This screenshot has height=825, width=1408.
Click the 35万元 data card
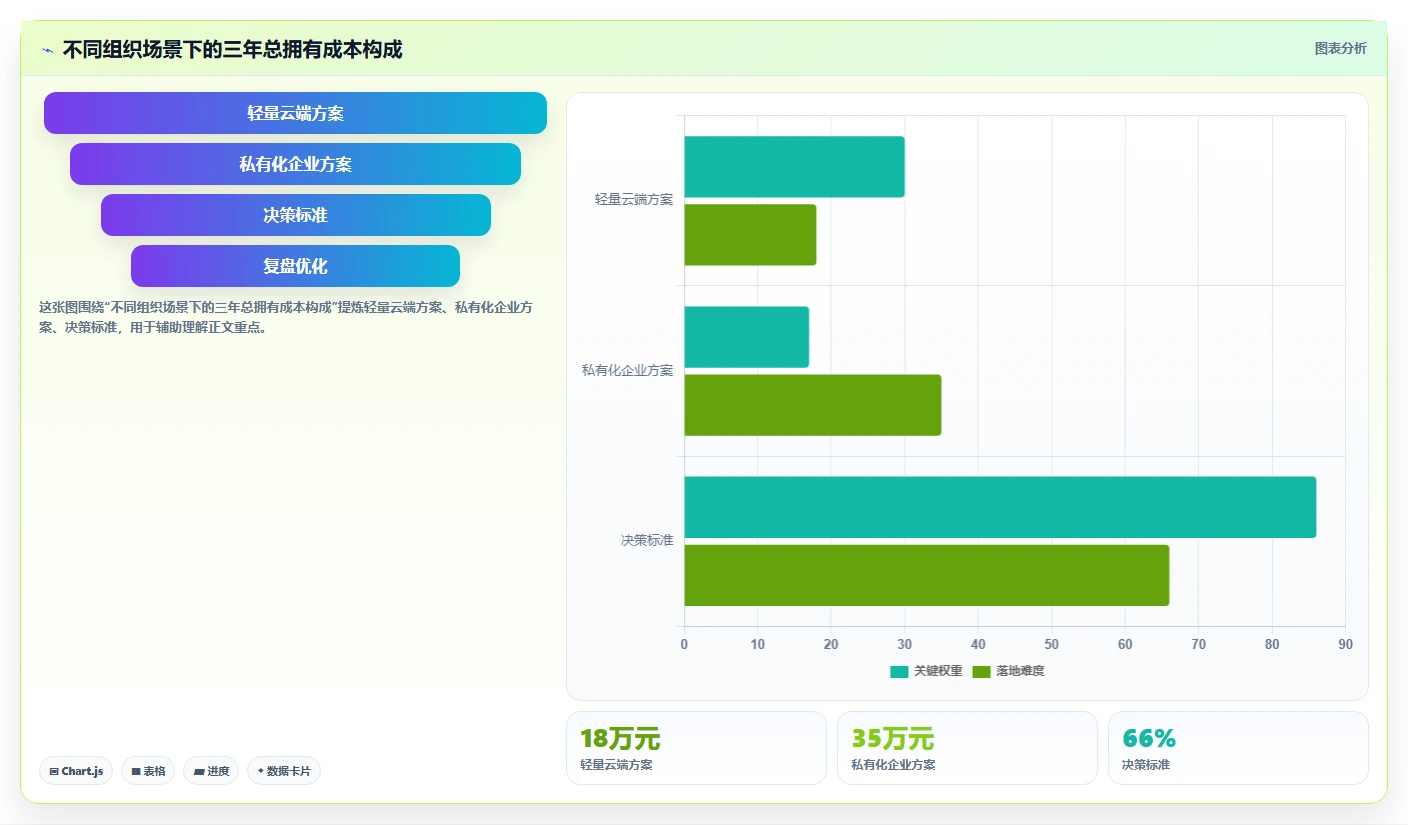pos(967,748)
